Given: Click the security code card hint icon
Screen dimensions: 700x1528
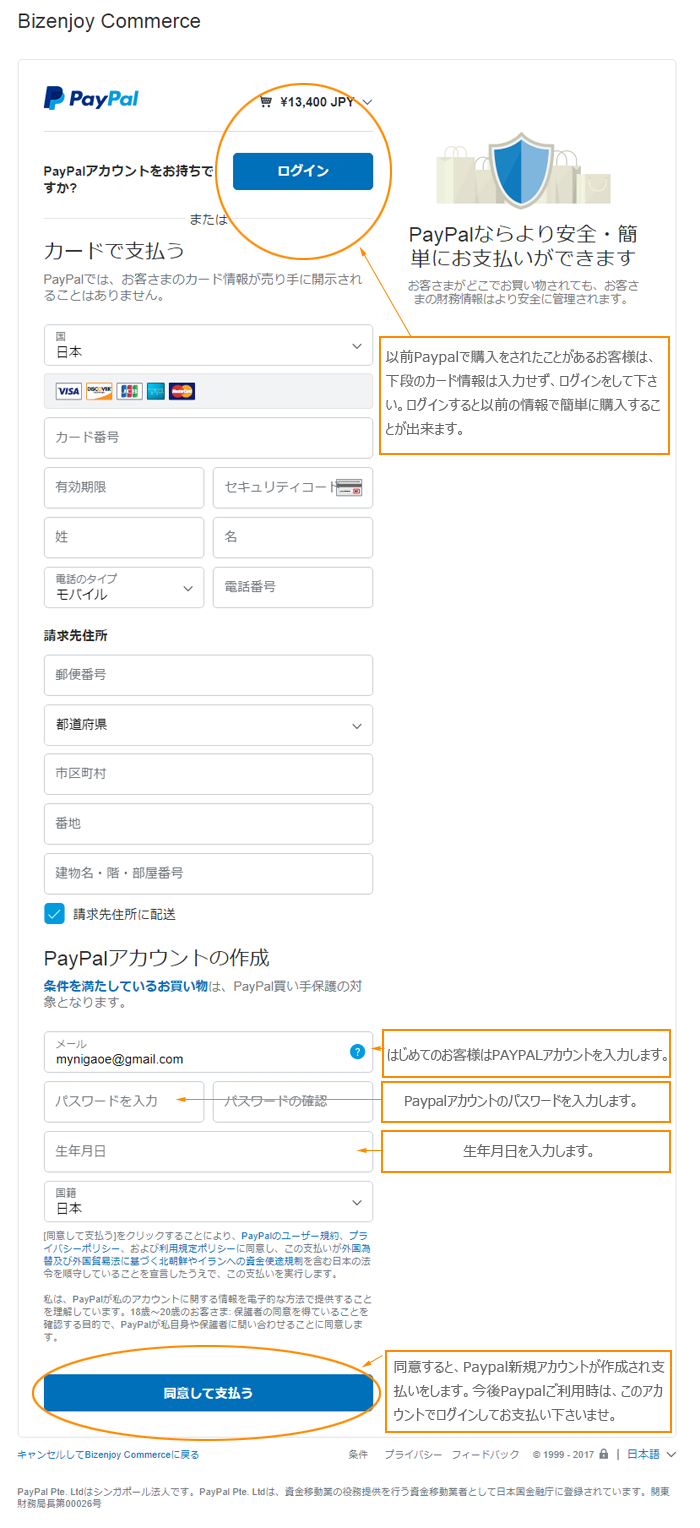Looking at the screenshot, I should coord(349,488).
